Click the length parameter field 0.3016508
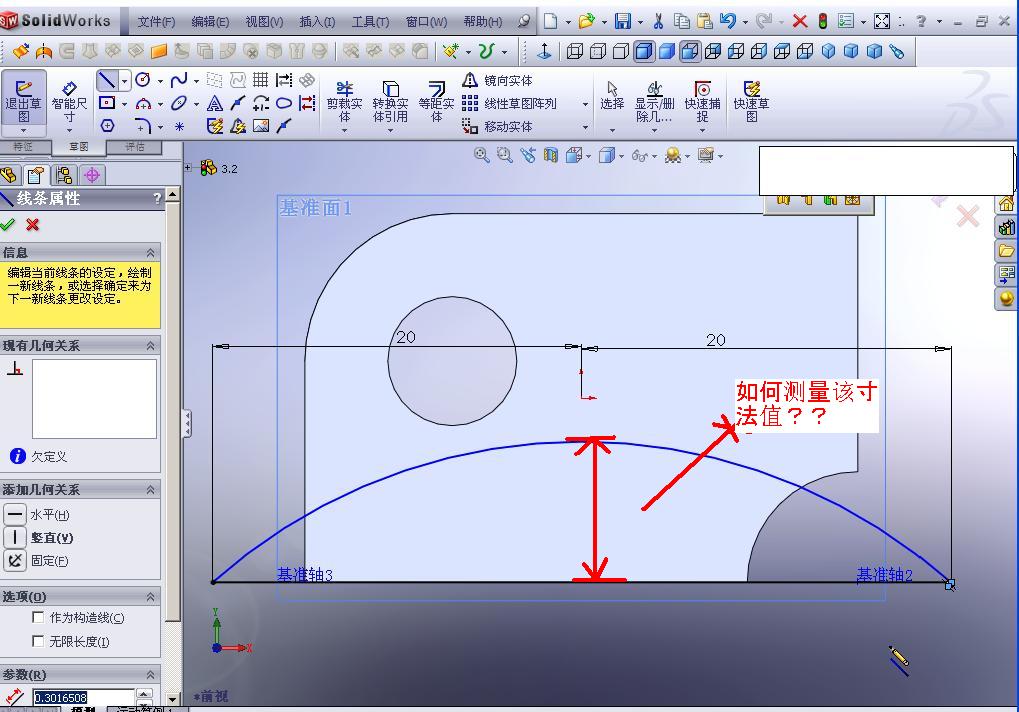 point(84,697)
